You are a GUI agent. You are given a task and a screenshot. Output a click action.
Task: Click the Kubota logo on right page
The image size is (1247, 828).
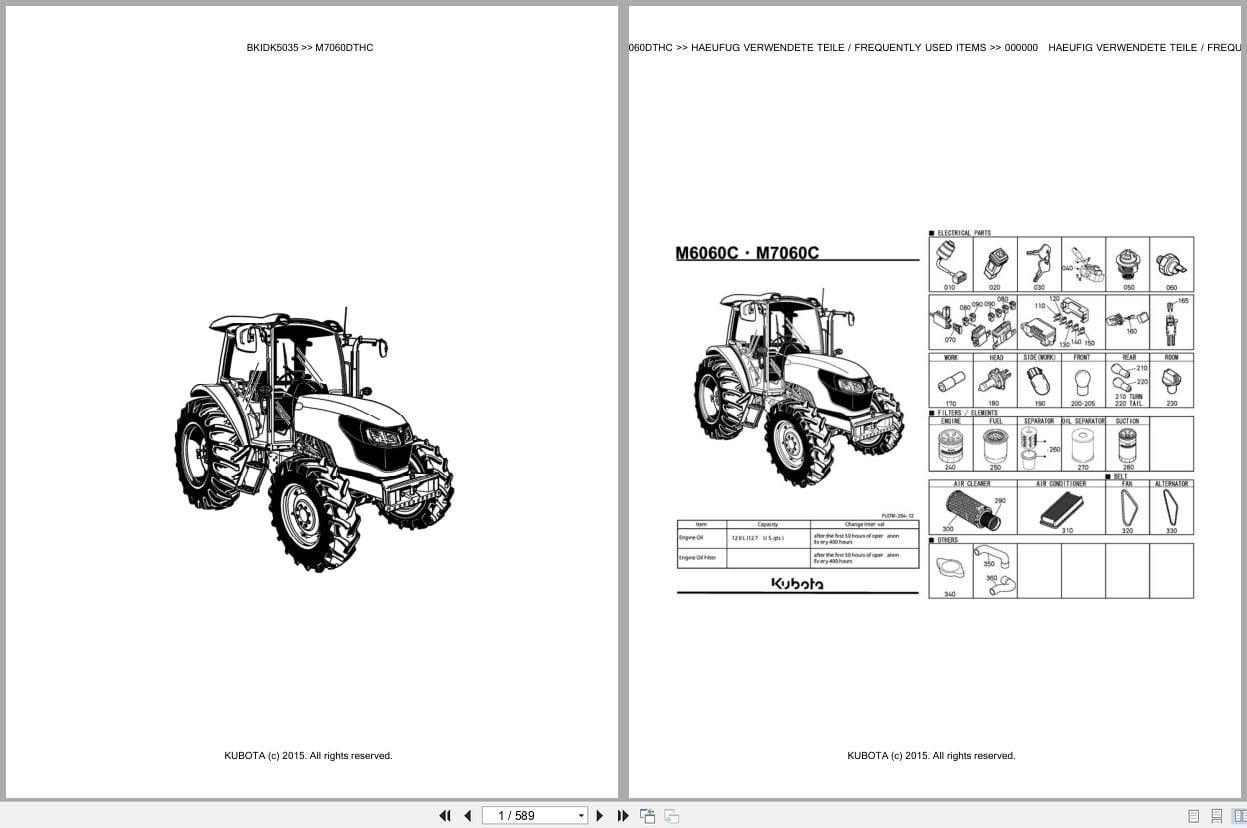(x=797, y=583)
